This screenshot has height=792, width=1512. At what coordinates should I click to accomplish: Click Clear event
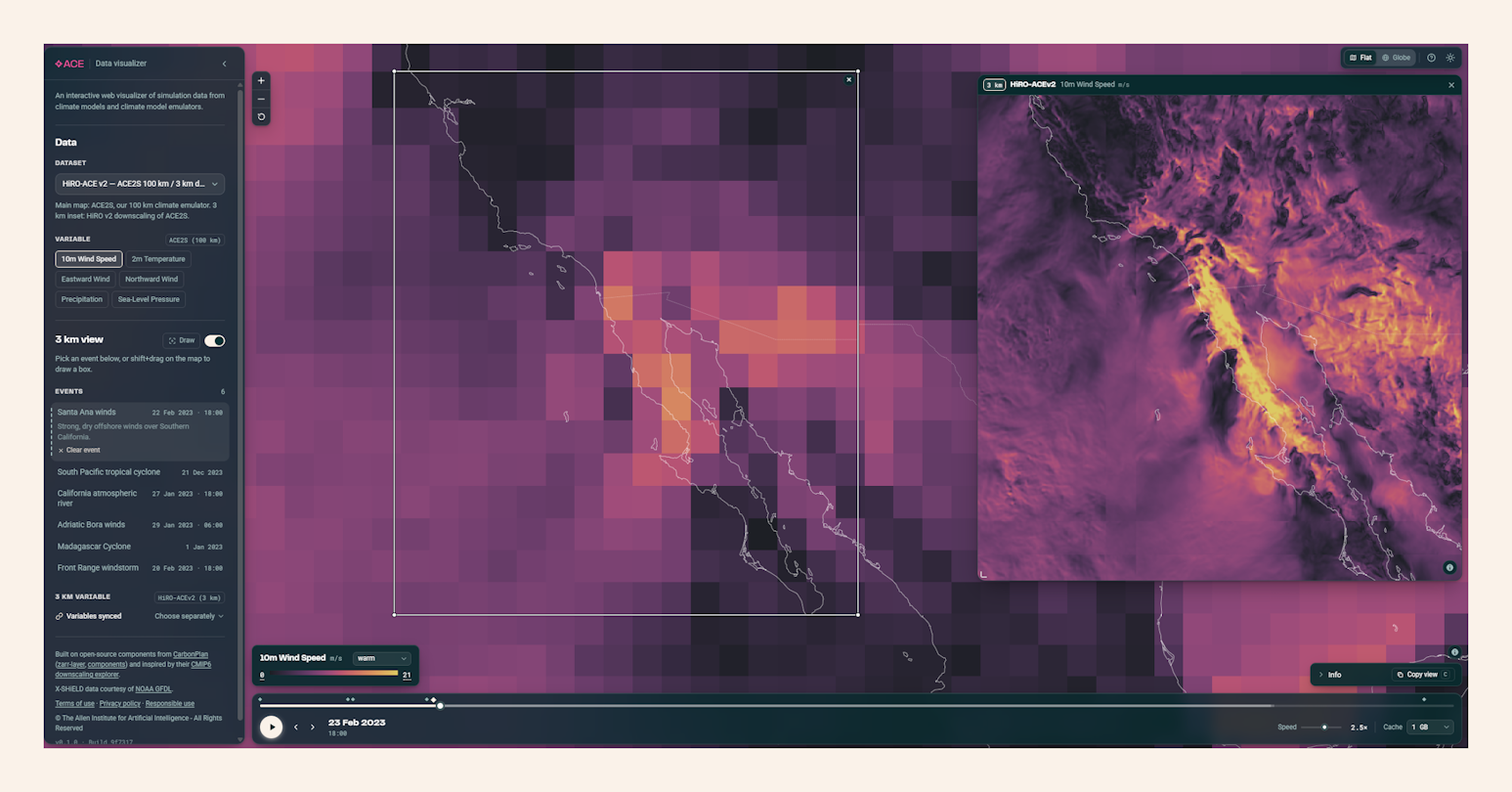click(79, 451)
